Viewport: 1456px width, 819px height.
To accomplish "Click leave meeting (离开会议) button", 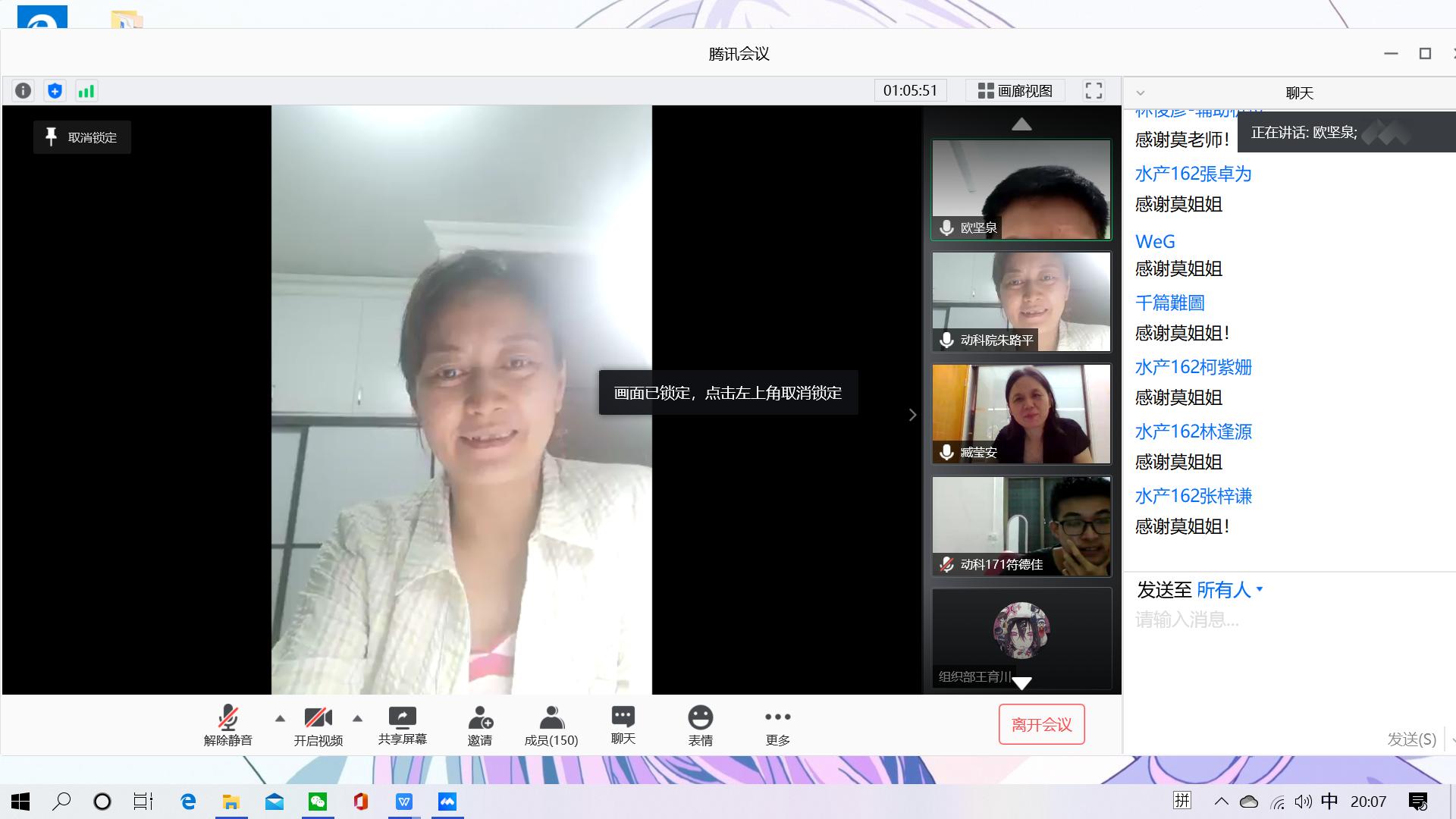I will point(1041,725).
